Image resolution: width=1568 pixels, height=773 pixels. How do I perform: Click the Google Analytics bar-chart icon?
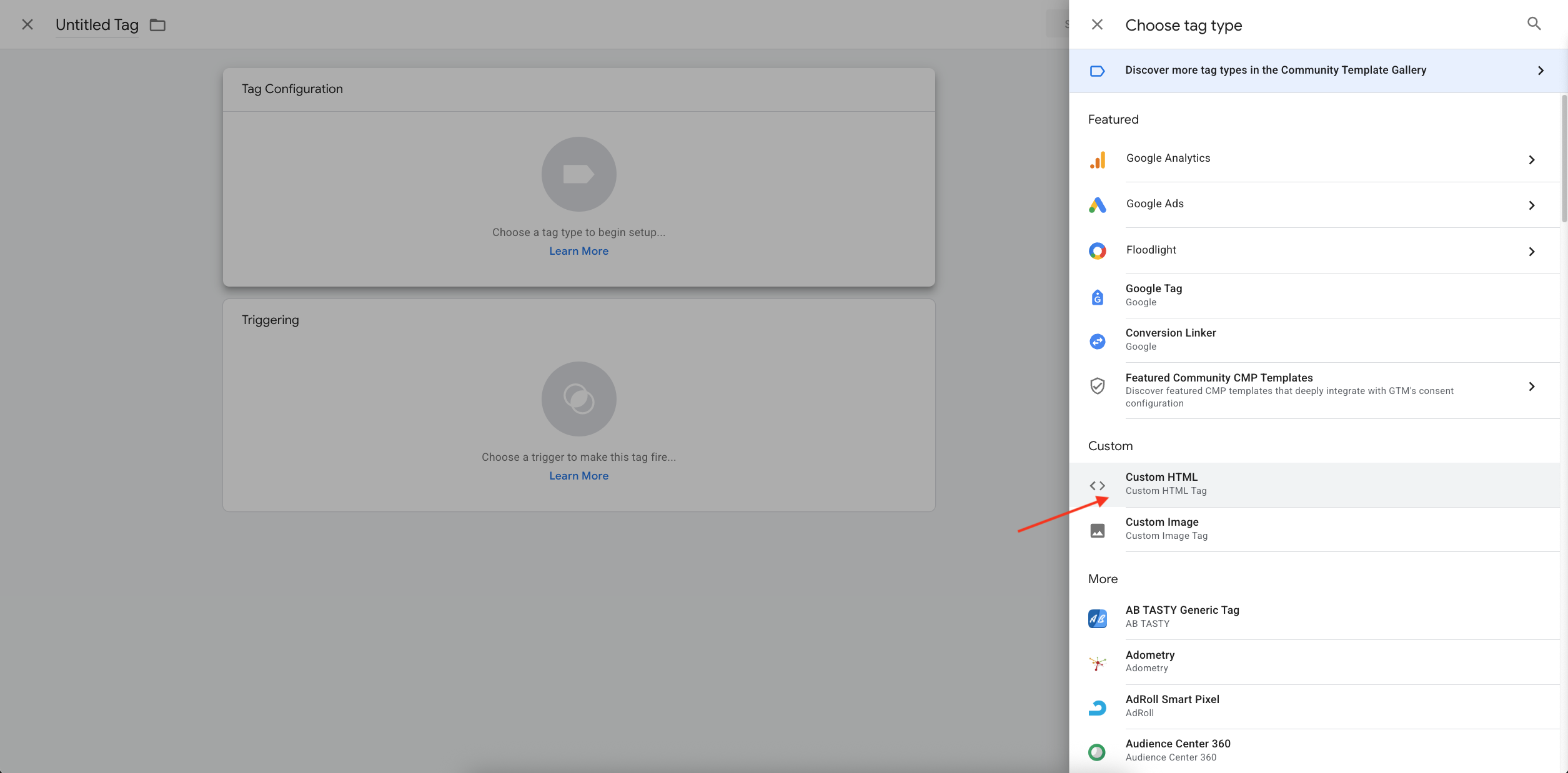1098,160
